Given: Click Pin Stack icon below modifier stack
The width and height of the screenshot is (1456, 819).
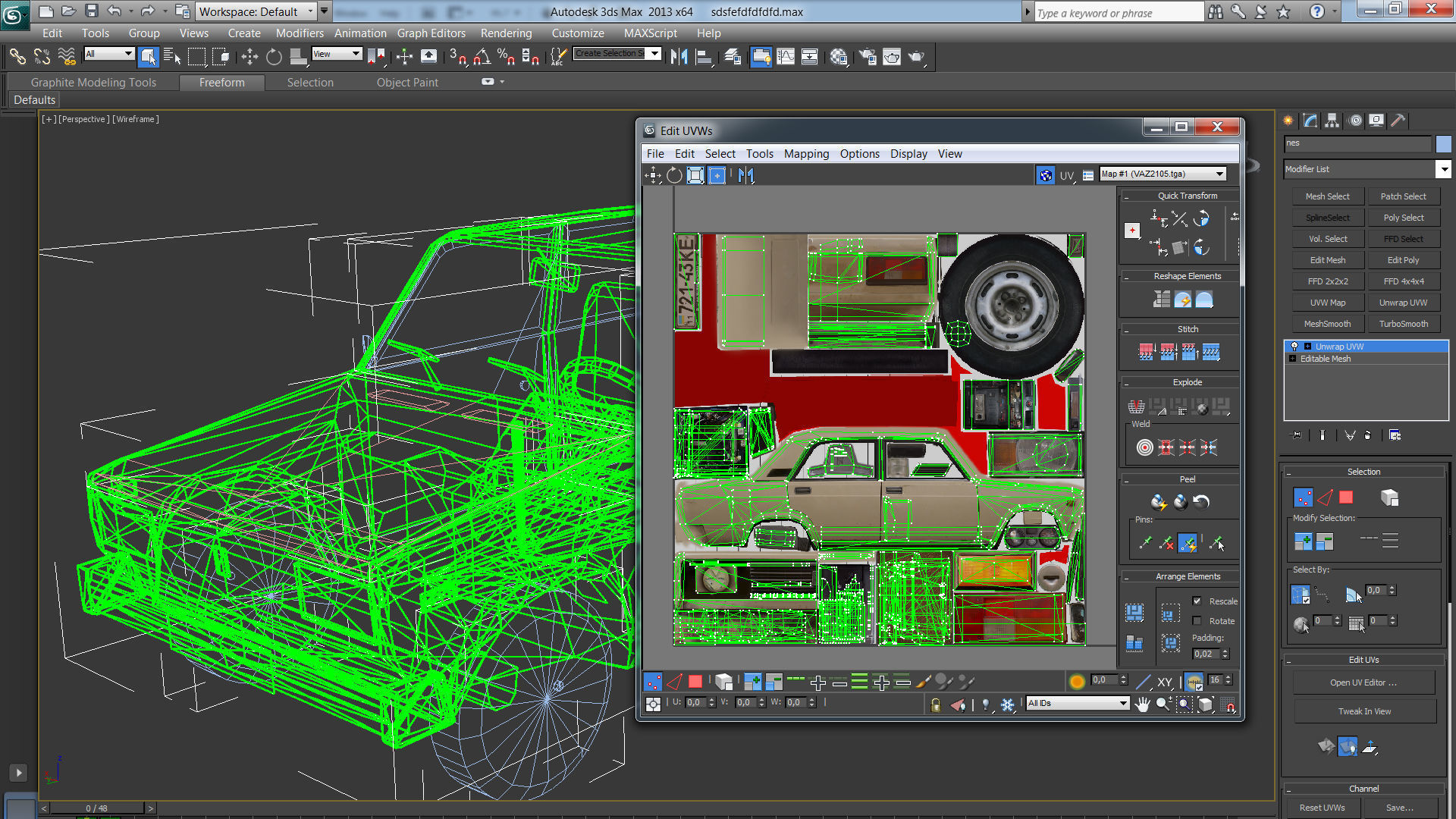Looking at the screenshot, I should click(x=1297, y=435).
